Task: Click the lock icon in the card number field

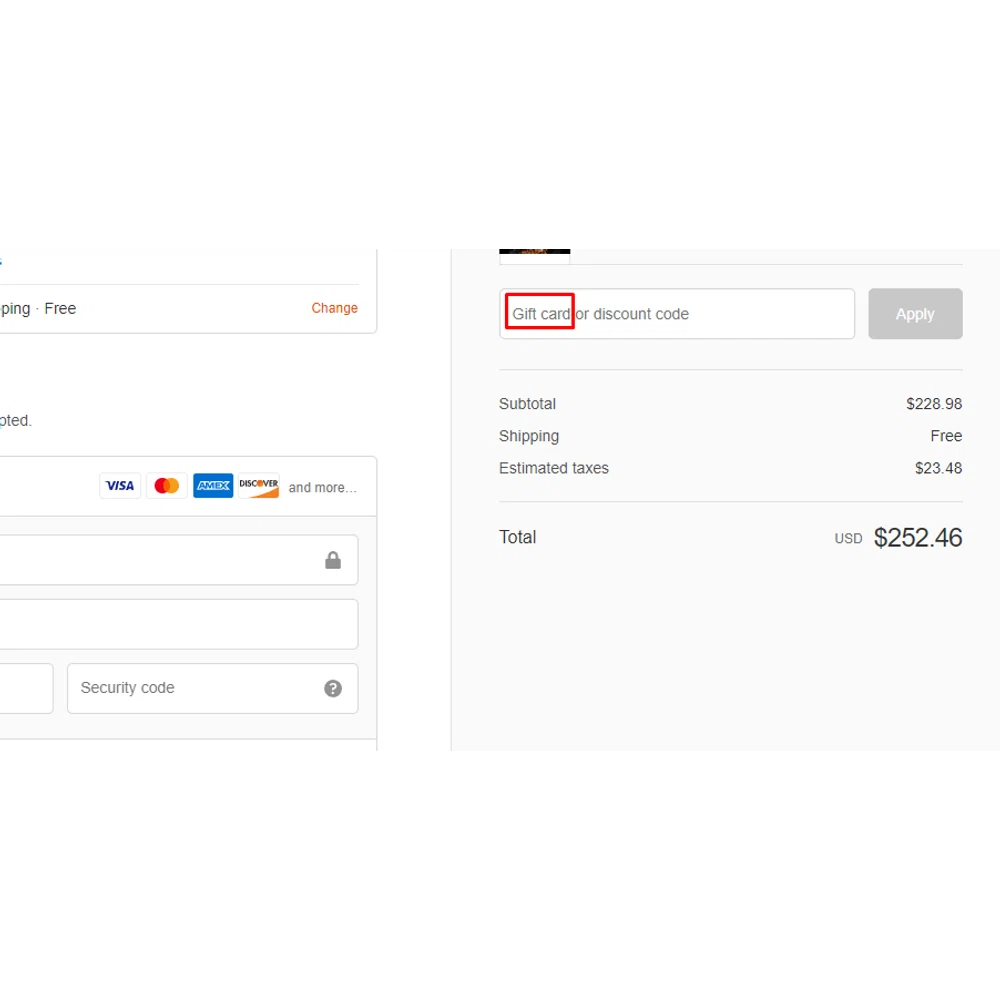Action: (x=333, y=560)
